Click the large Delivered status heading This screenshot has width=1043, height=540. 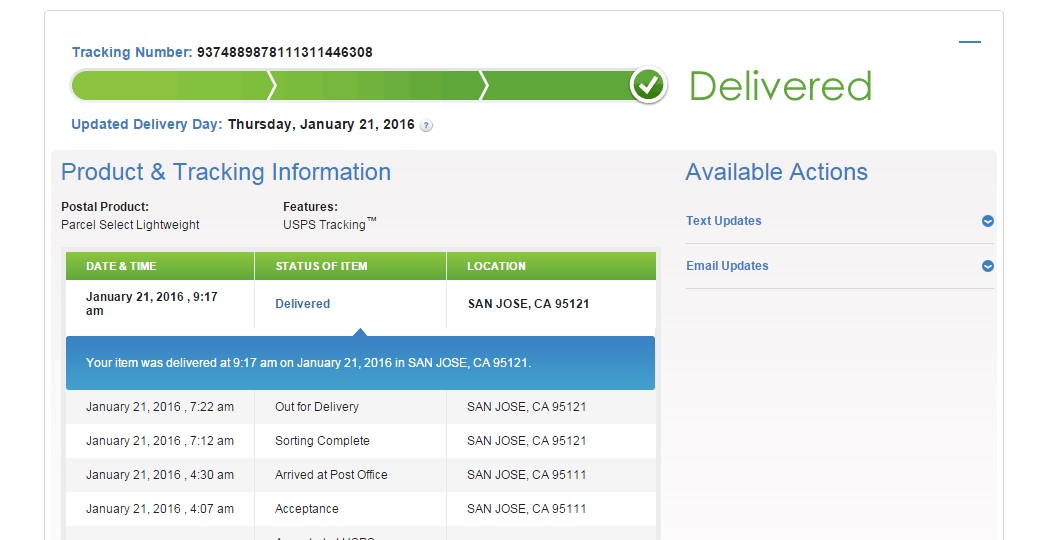pyautogui.click(x=780, y=86)
